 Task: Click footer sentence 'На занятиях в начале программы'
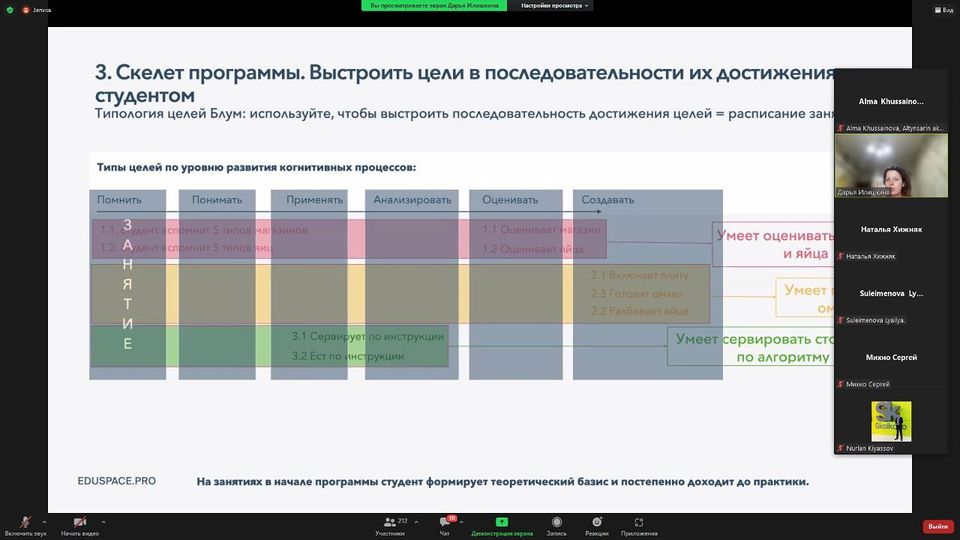tap(502, 482)
